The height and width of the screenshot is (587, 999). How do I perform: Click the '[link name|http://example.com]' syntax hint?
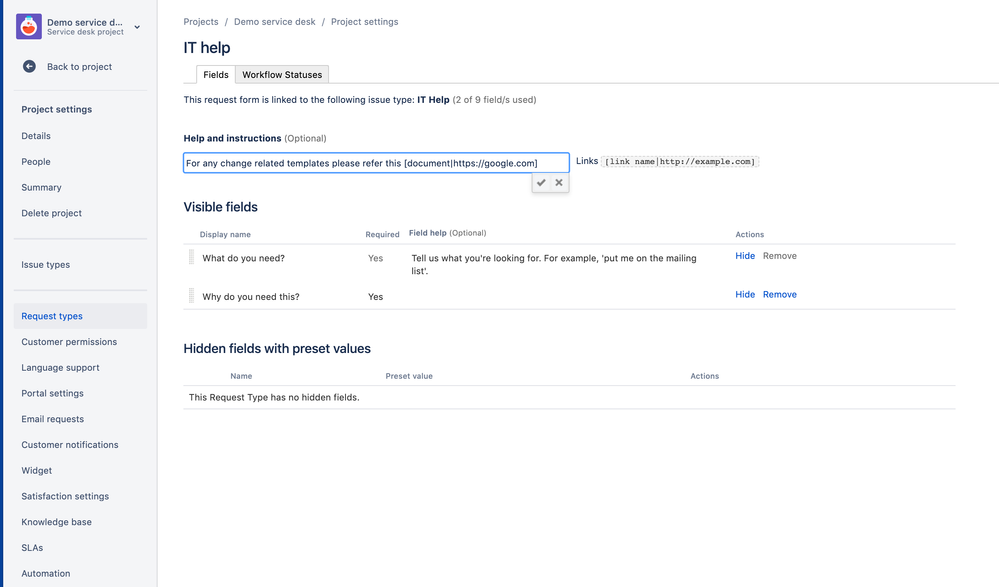coord(680,161)
